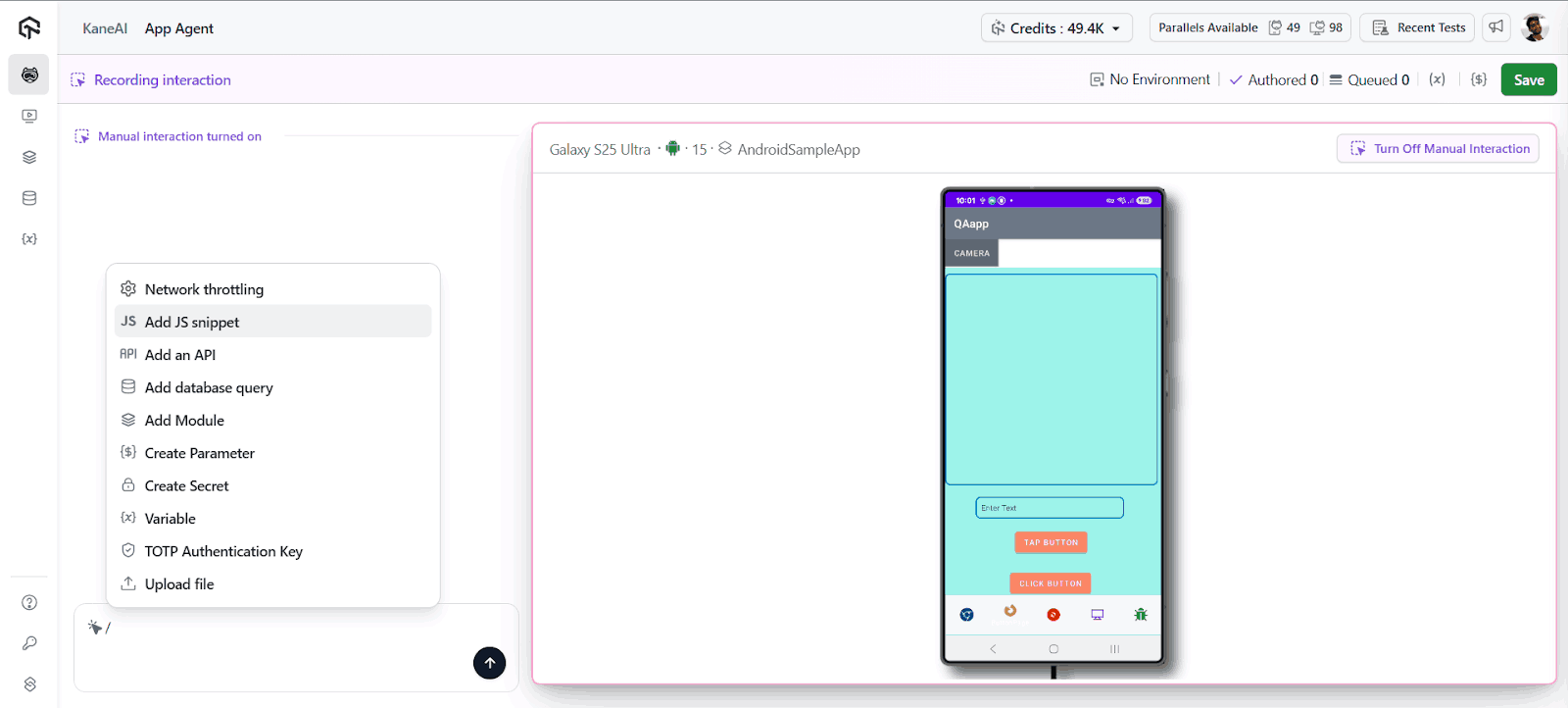Select TOTP Authentication Key
The width and height of the screenshot is (1568, 708).
pyautogui.click(x=272, y=551)
